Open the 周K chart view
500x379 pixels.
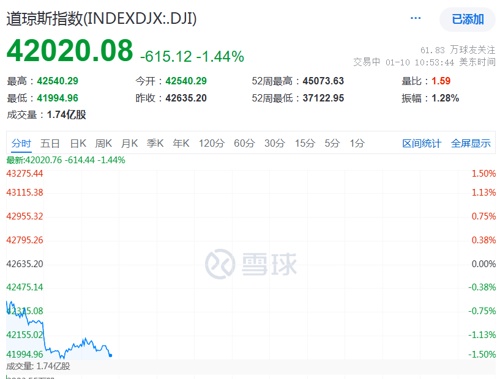tap(103, 143)
